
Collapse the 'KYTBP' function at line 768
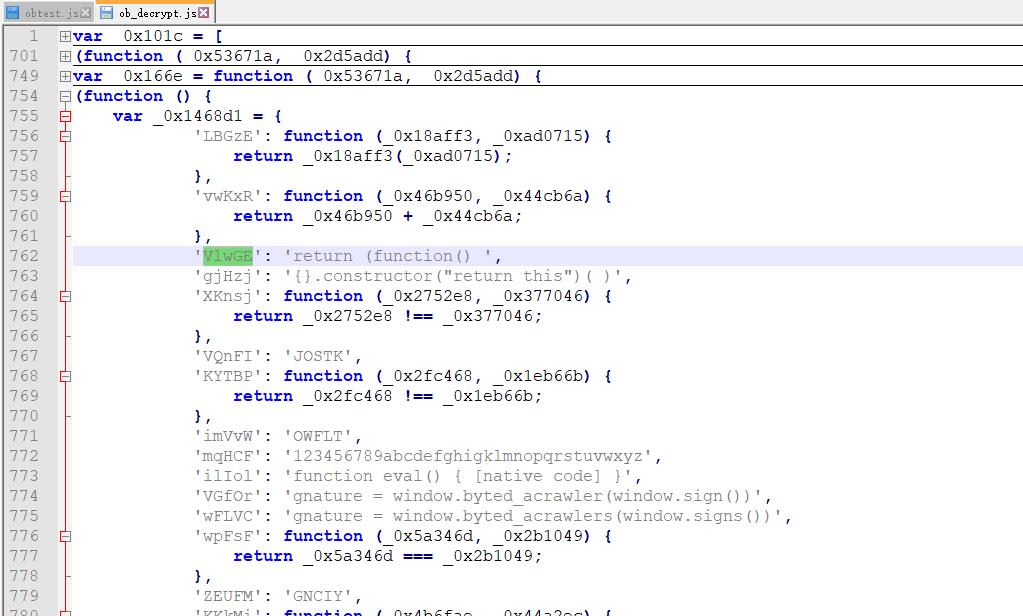(x=65, y=377)
